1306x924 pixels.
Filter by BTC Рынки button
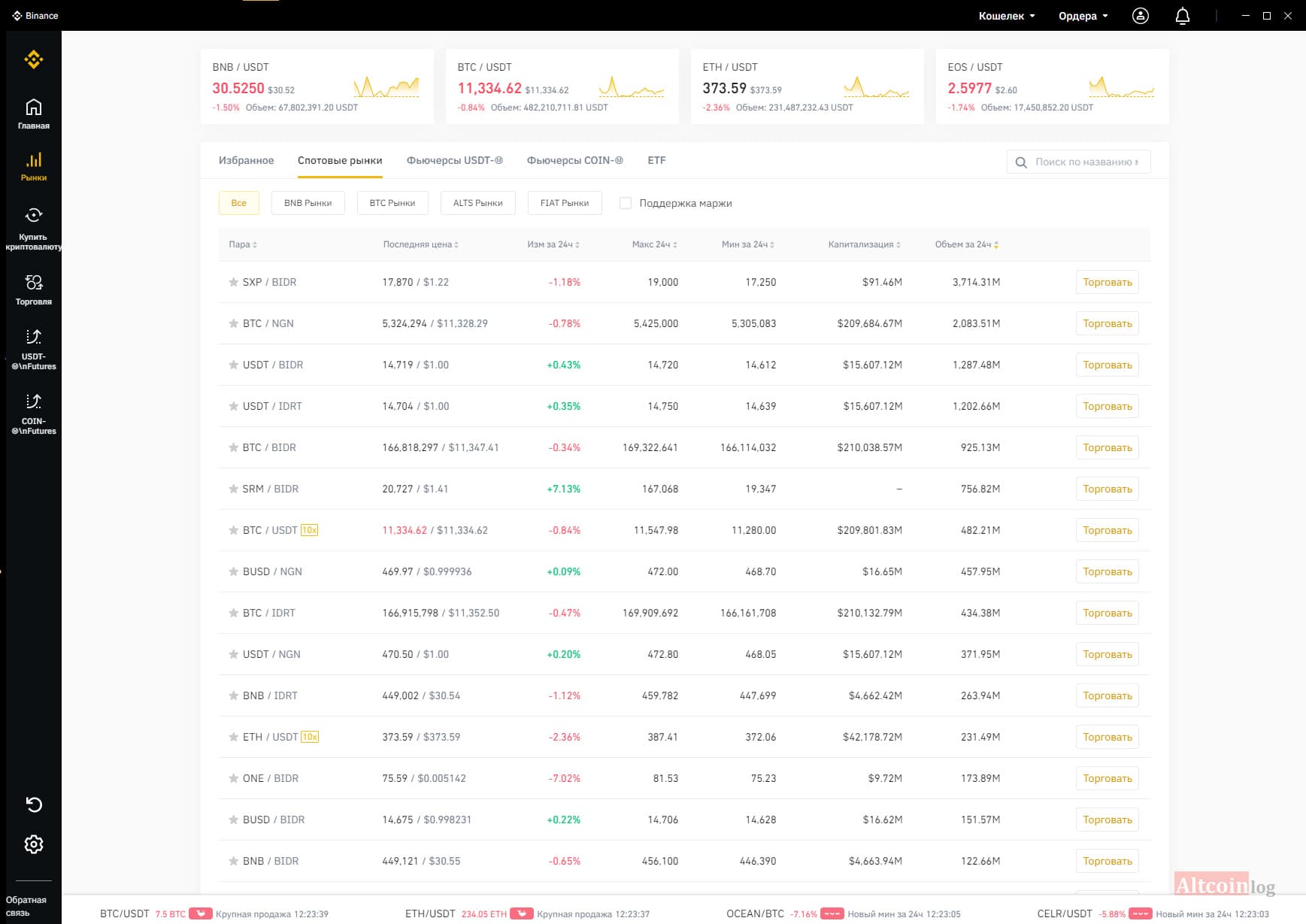[x=392, y=203]
